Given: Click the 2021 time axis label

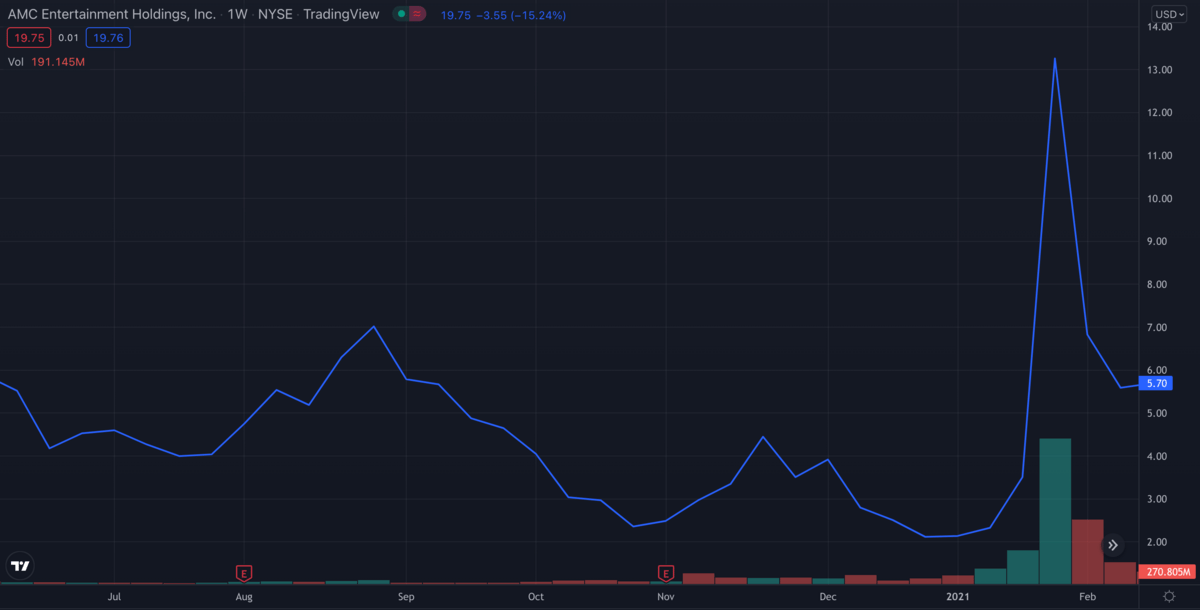Looking at the screenshot, I should [x=958, y=597].
